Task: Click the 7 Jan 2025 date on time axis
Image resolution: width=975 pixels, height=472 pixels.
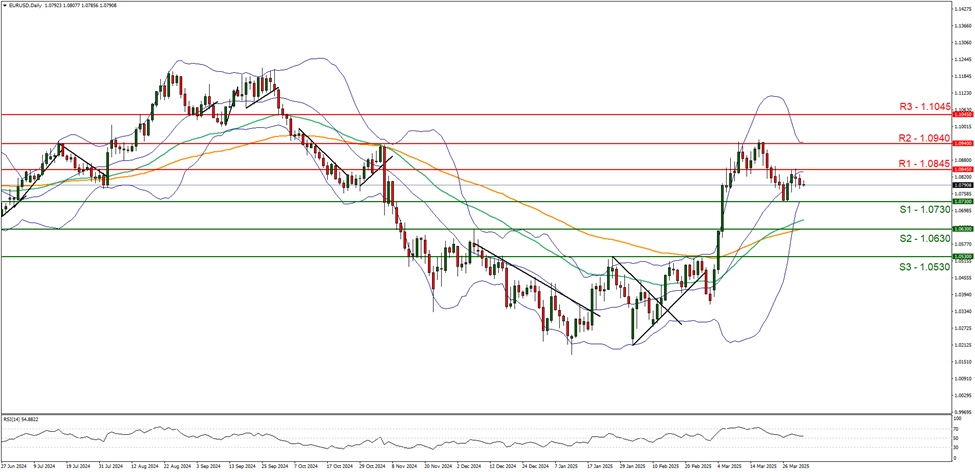Action: [x=566, y=465]
